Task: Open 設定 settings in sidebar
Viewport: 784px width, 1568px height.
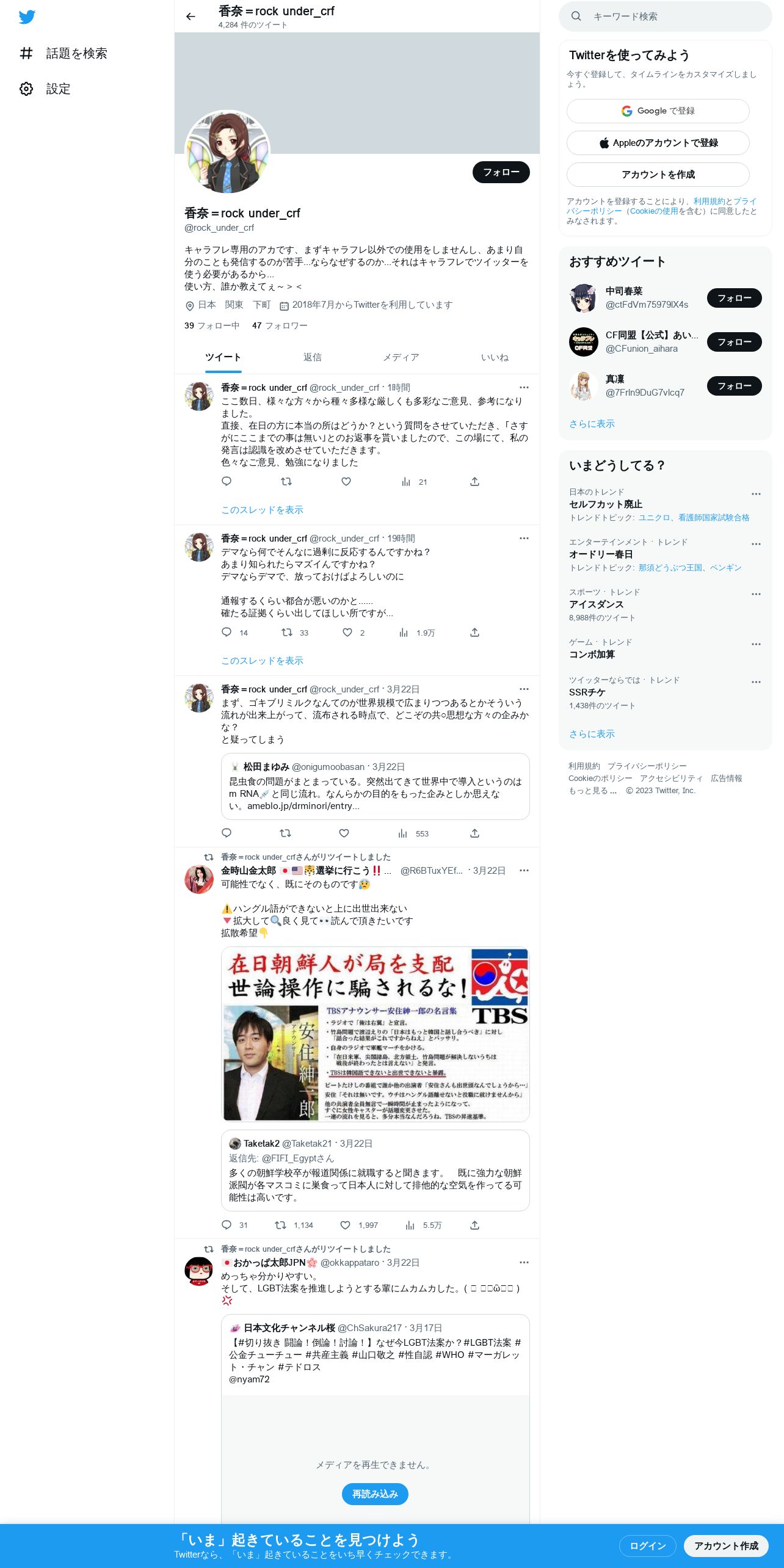Action: 45,89
